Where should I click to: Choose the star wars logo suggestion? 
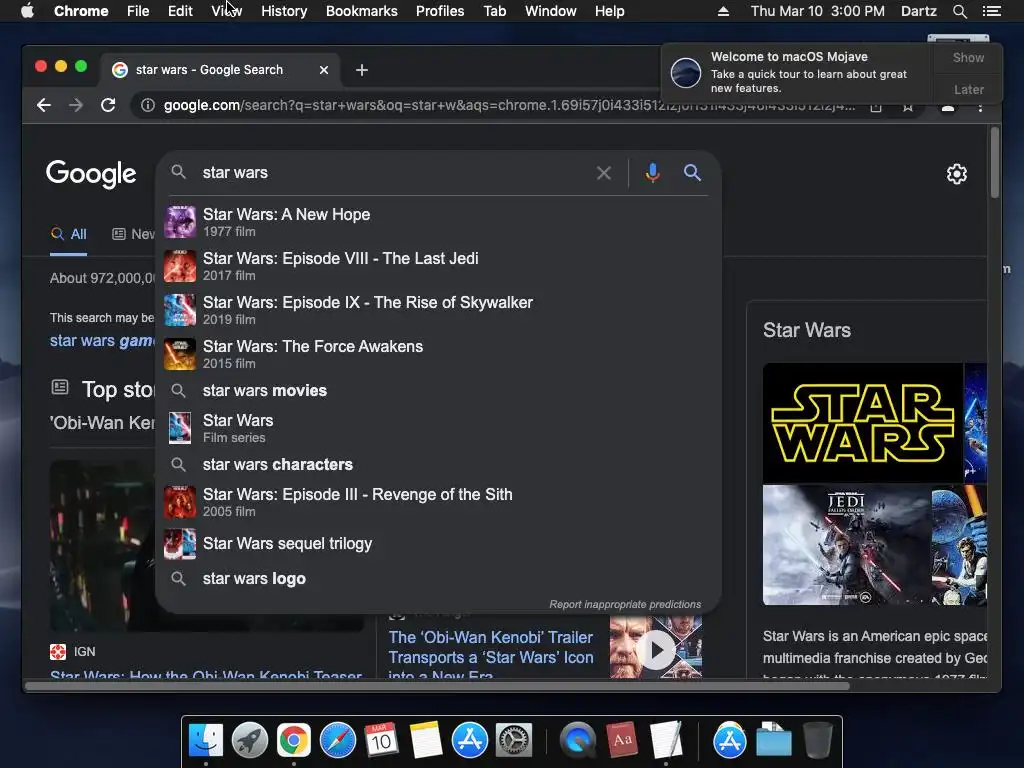[438, 579]
